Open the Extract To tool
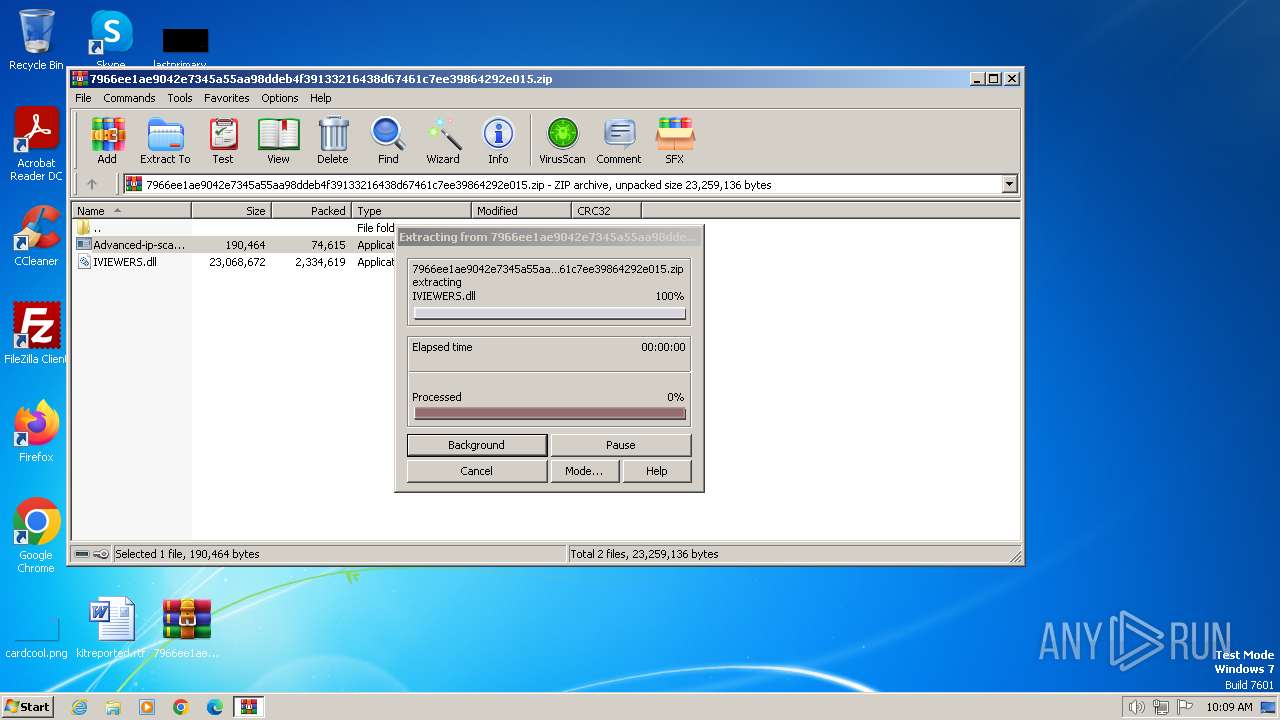The image size is (1280, 720). point(165,140)
